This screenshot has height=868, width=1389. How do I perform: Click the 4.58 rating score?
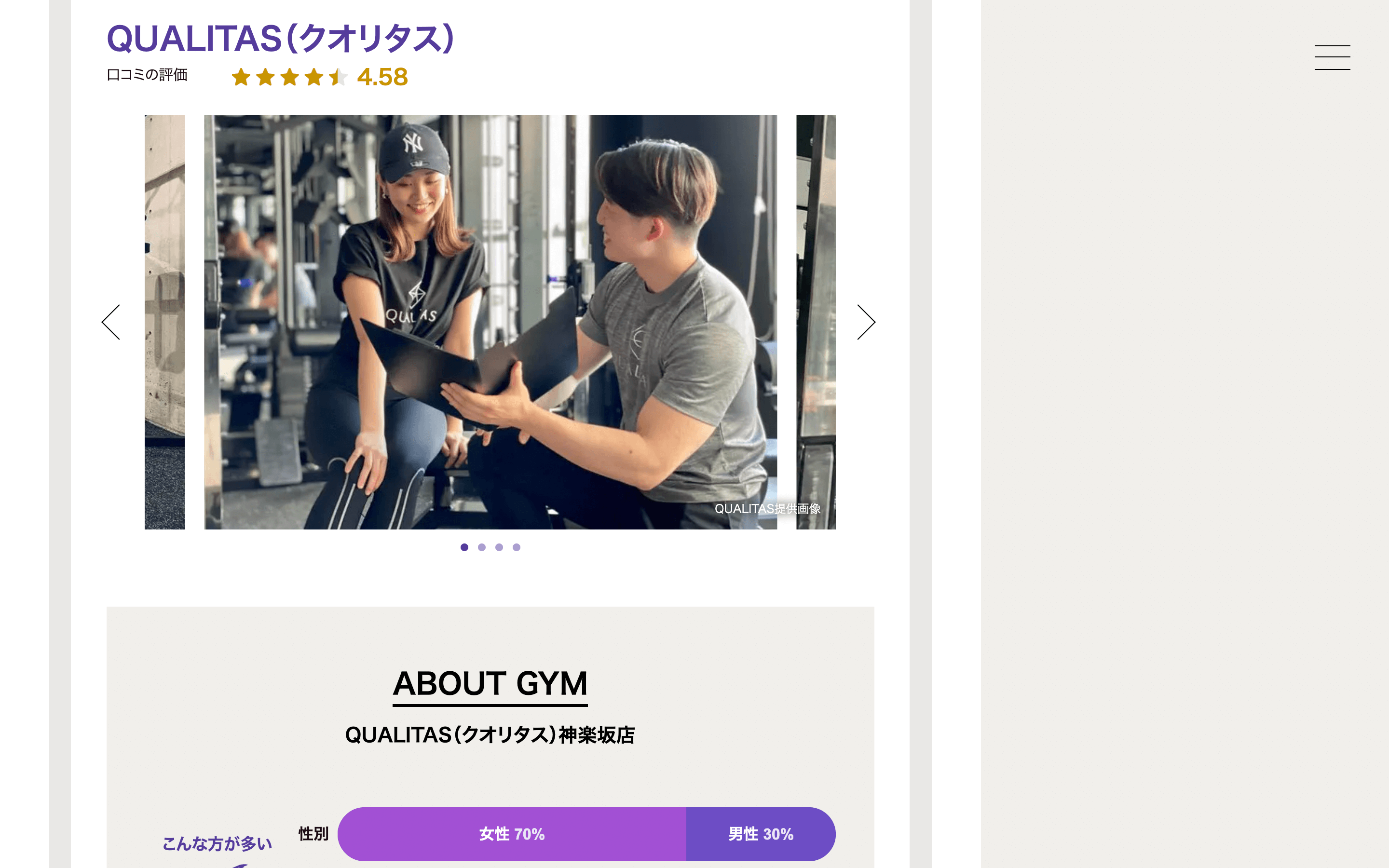tap(382, 77)
